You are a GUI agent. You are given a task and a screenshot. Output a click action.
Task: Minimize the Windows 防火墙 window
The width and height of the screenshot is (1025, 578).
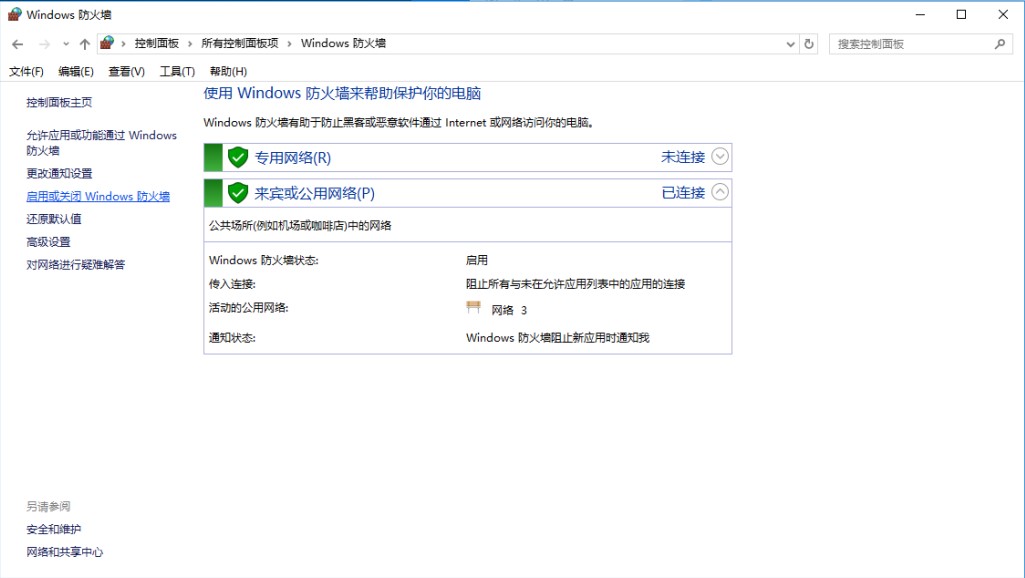920,14
